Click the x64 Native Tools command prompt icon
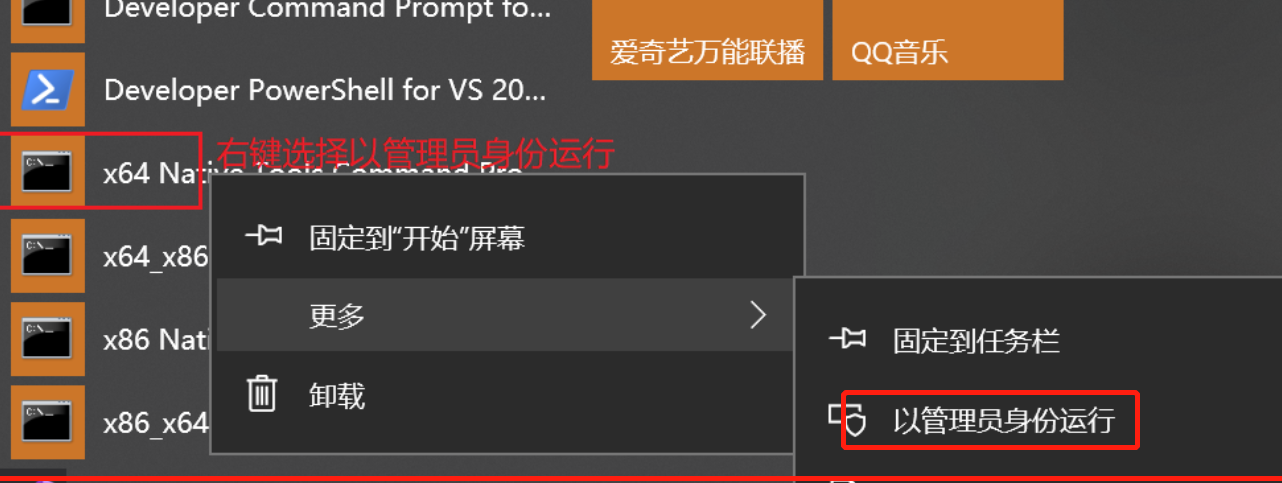This screenshot has width=1282, height=483. 47,173
